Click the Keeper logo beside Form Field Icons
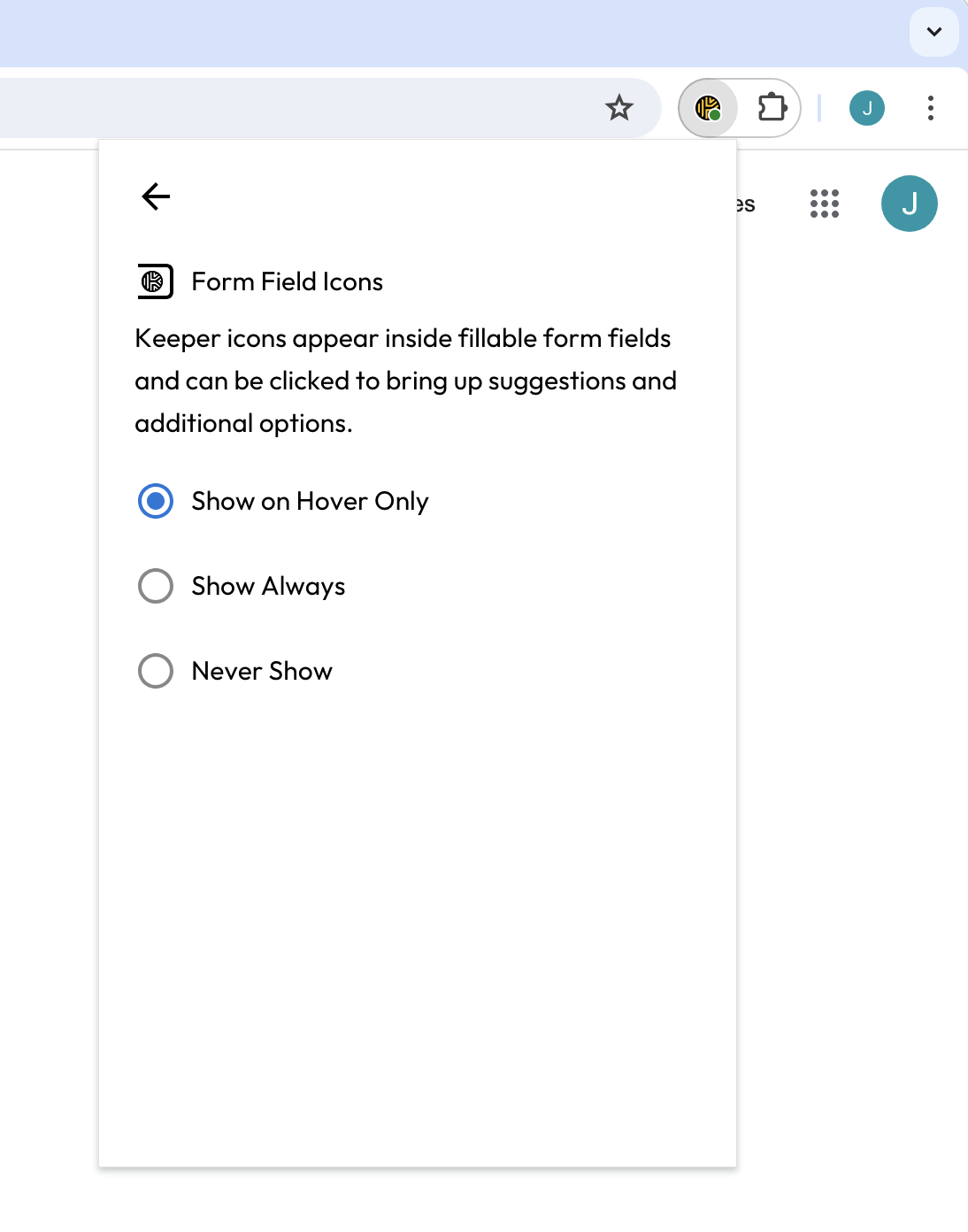 click(x=155, y=281)
